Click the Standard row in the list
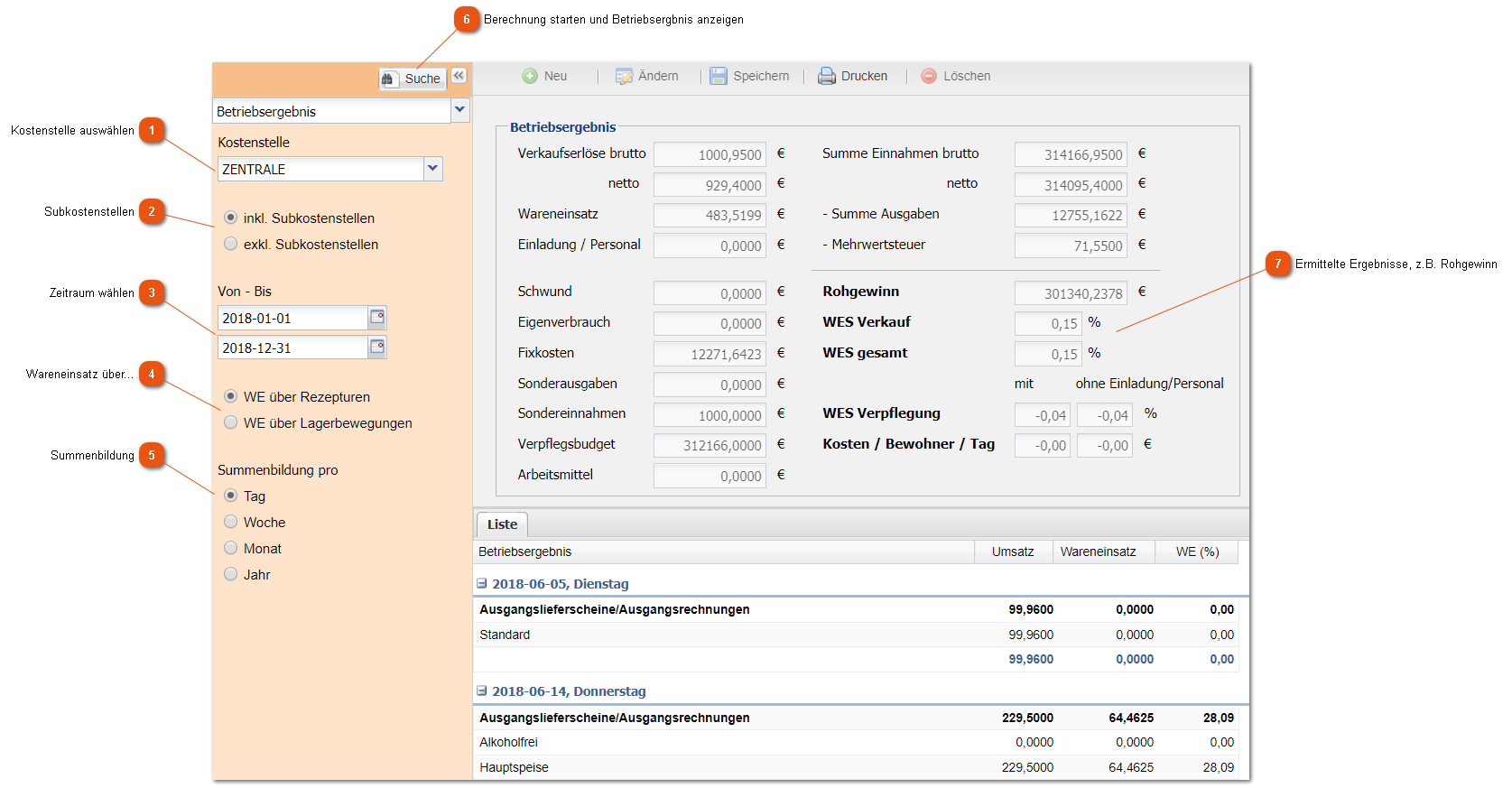 coord(856,635)
